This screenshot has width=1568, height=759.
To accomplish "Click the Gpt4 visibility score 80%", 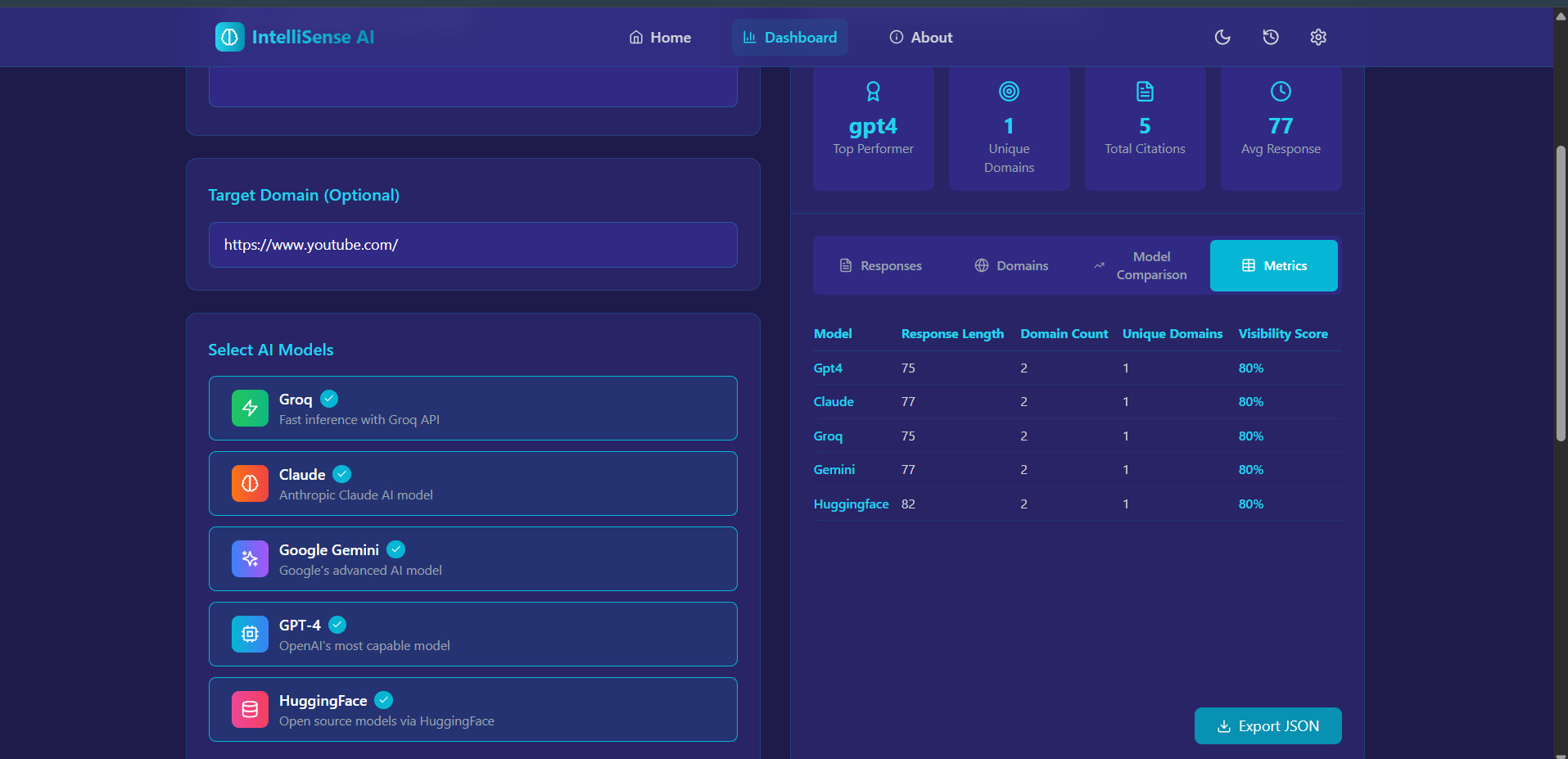I will pyautogui.click(x=1251, y=368).
